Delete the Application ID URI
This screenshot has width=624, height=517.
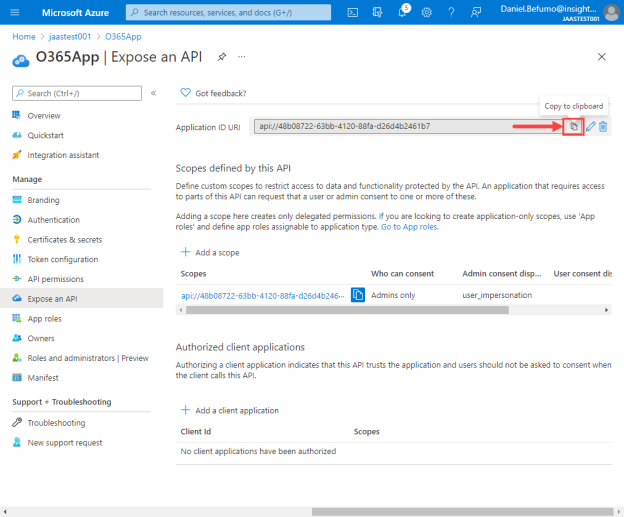603,127
